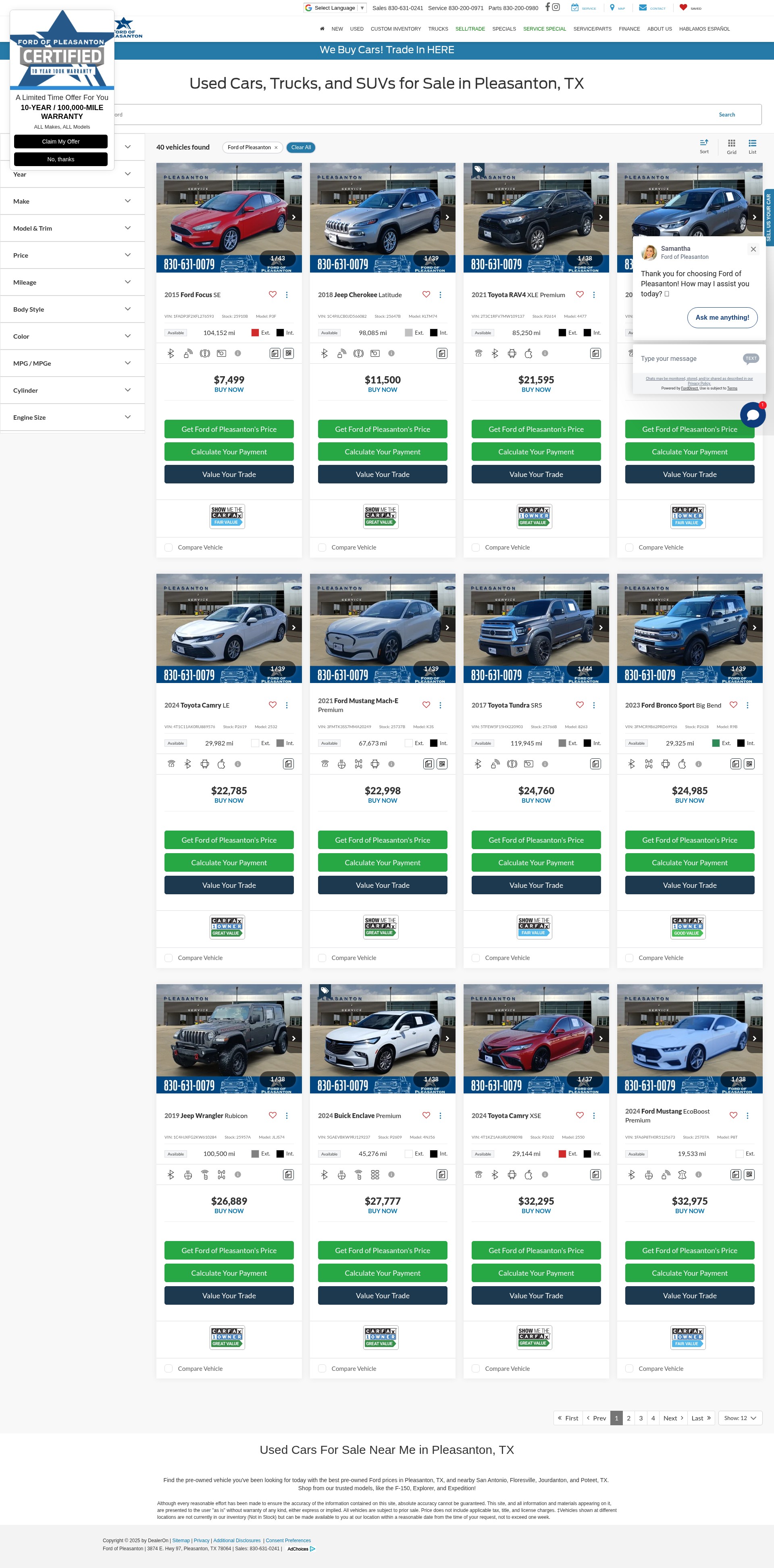Close the Samantha chat popup
Screen dimensions: 774x1568
pos(753,249)
